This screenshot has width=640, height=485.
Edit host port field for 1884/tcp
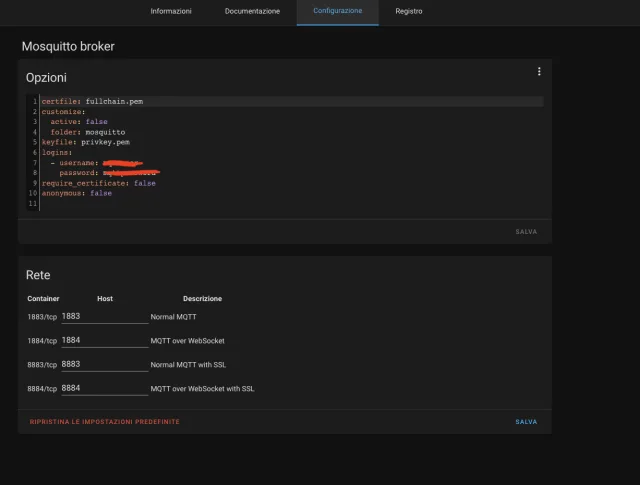105,340
